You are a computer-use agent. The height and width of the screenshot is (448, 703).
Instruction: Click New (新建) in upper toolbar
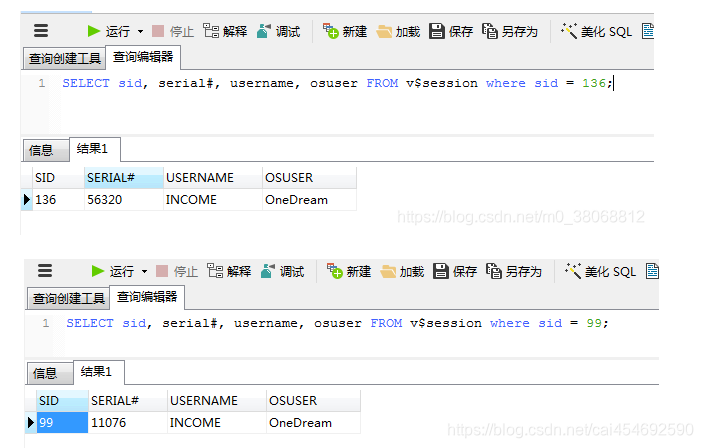point(345,31)
